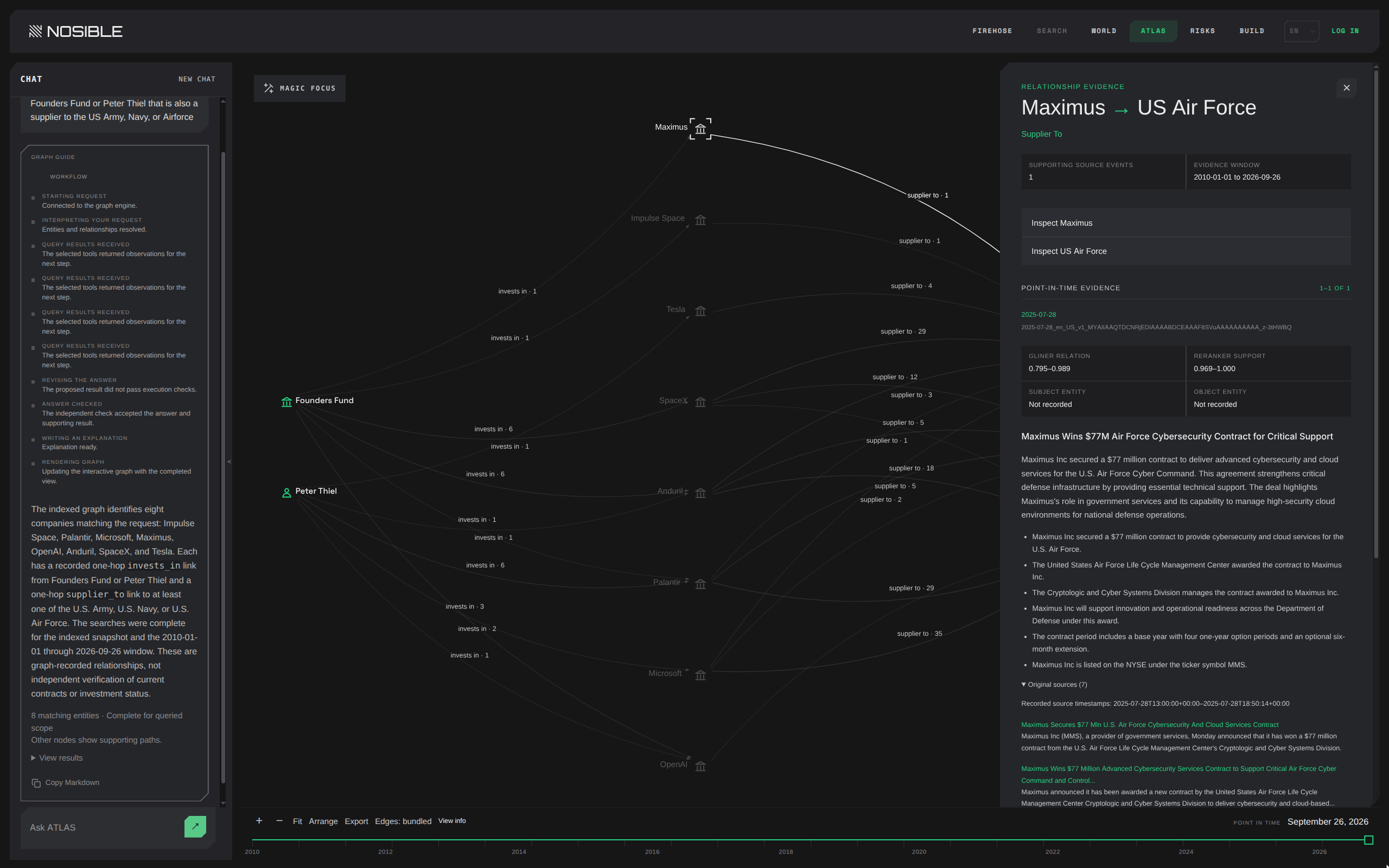The image size is (1389, 868).
Task: Zoom out with the minus icon
Action: point(279,821)
